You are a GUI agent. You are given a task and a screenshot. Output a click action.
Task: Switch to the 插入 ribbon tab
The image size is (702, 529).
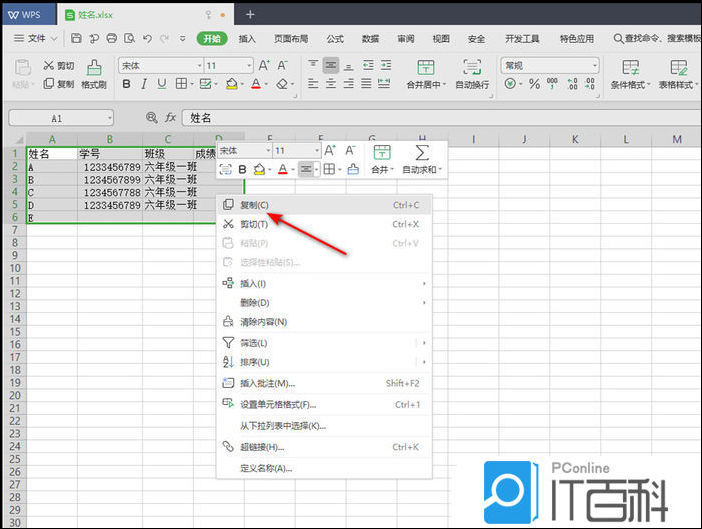247,38
